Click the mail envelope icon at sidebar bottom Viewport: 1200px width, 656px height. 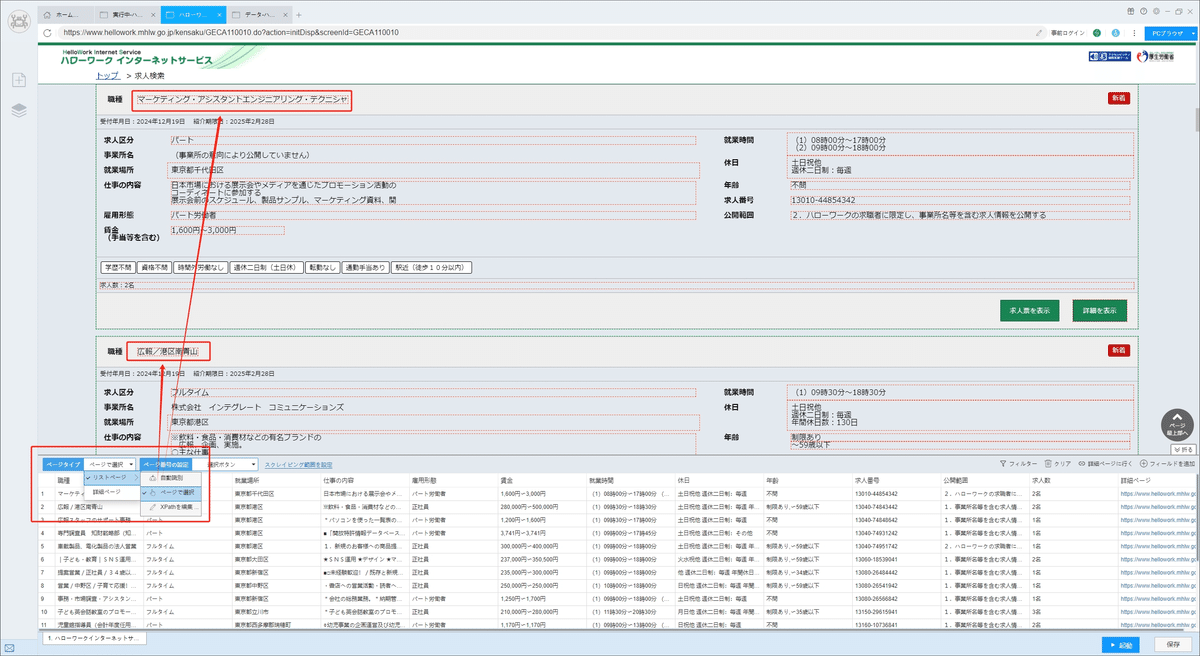point(9,649)
